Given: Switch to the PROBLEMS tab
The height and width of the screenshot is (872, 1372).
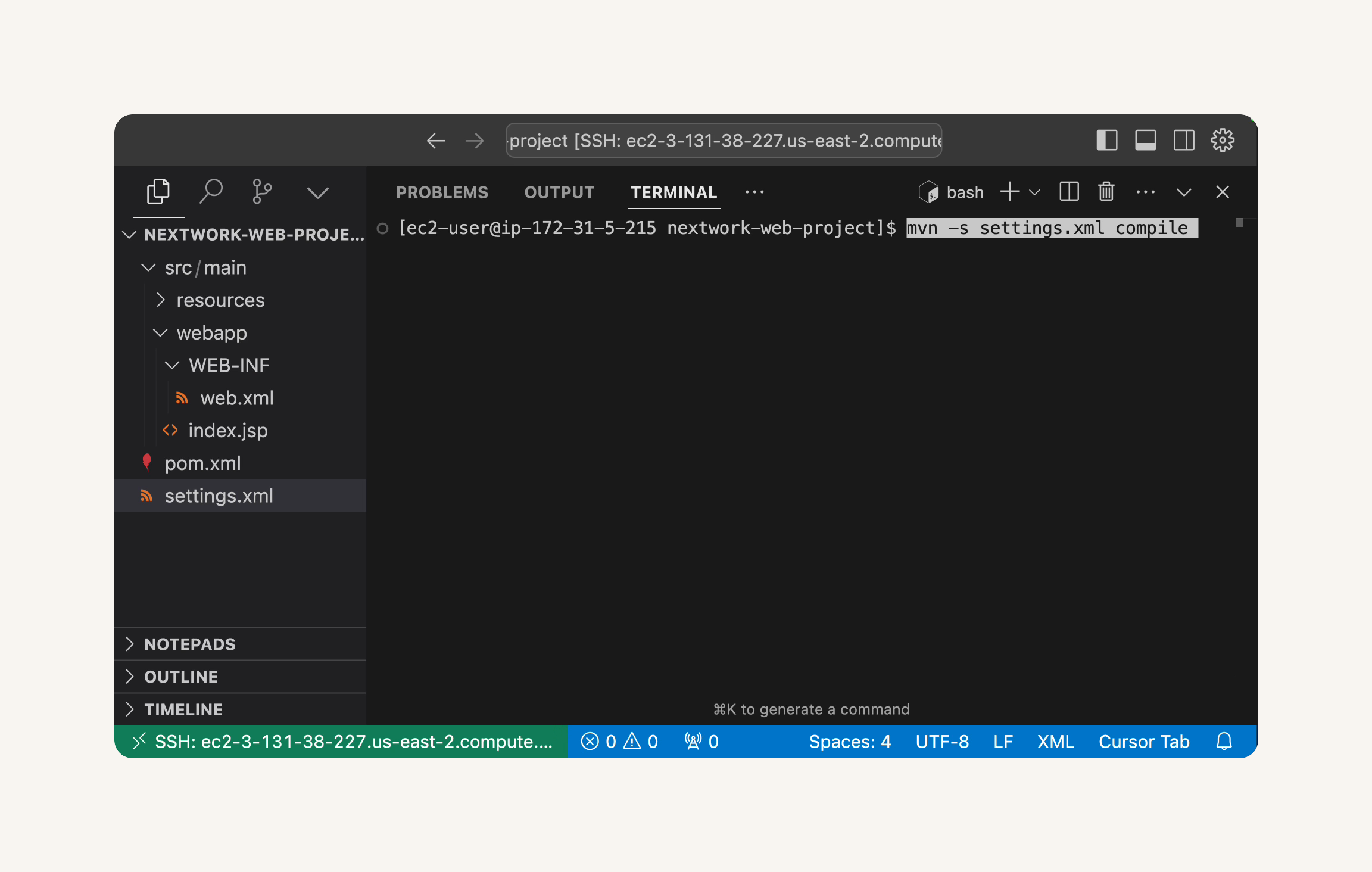Looking at the screenshot, I should pyautogui.click(x=442, y=192).
